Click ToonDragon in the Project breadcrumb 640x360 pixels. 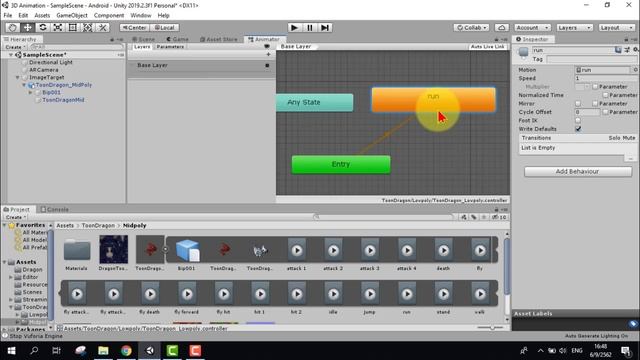coord(98,225)
